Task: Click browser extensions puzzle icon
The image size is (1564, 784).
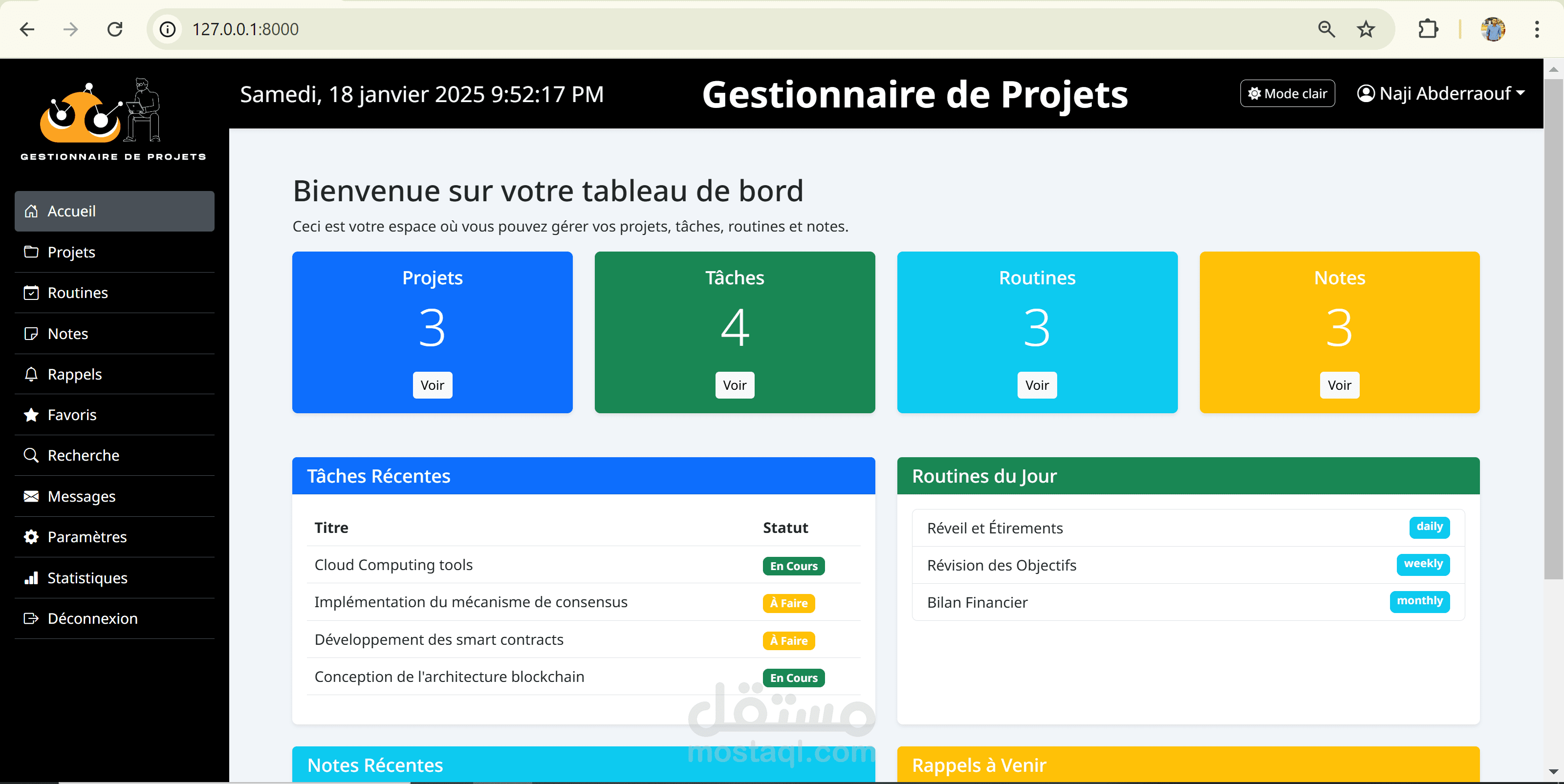Action: [x=1428, y=29]
